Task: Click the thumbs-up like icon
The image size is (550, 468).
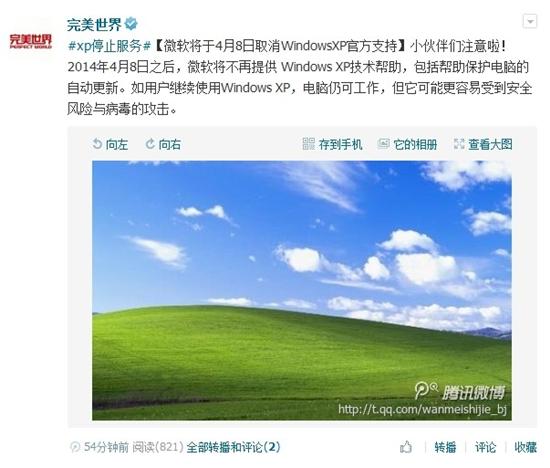Action: click(406, 447)
